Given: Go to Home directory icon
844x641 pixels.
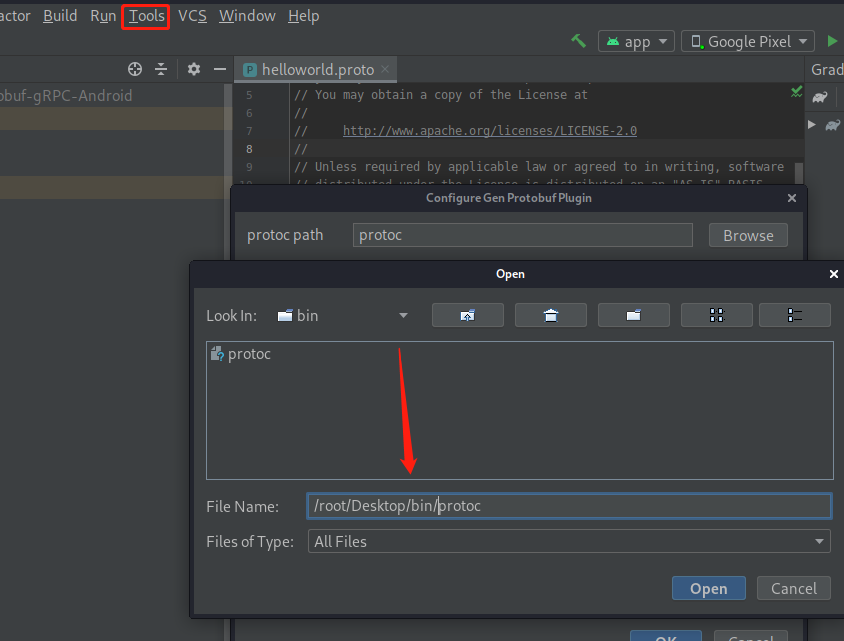Looking at the screenshot, I should [550, 315].
